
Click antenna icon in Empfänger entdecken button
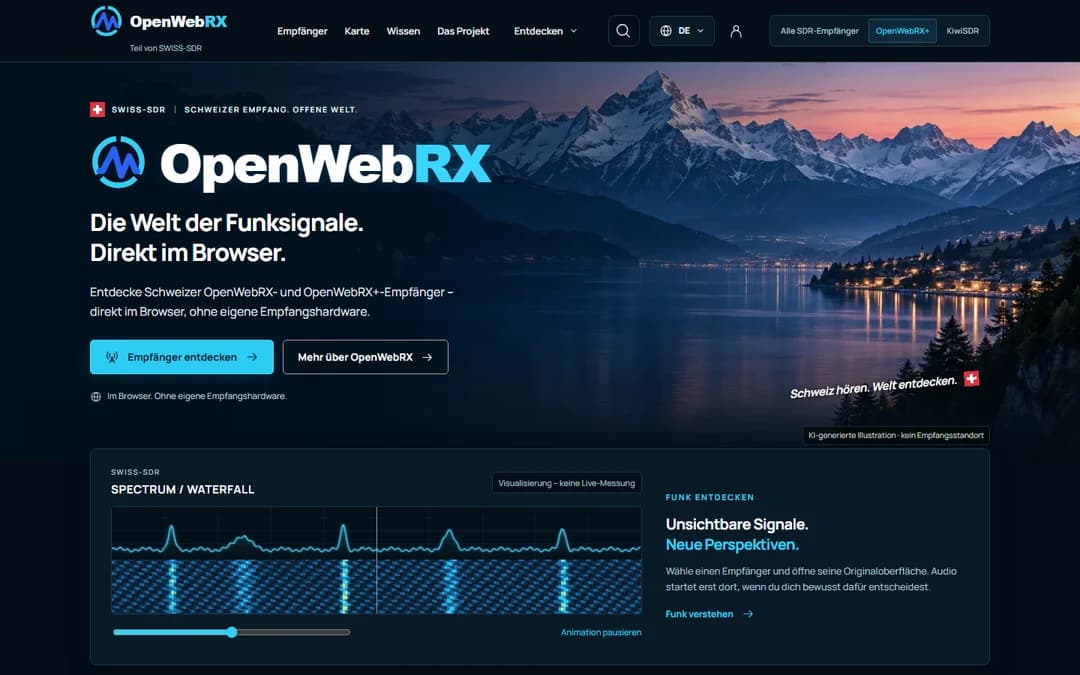click(x=112, y=357)
